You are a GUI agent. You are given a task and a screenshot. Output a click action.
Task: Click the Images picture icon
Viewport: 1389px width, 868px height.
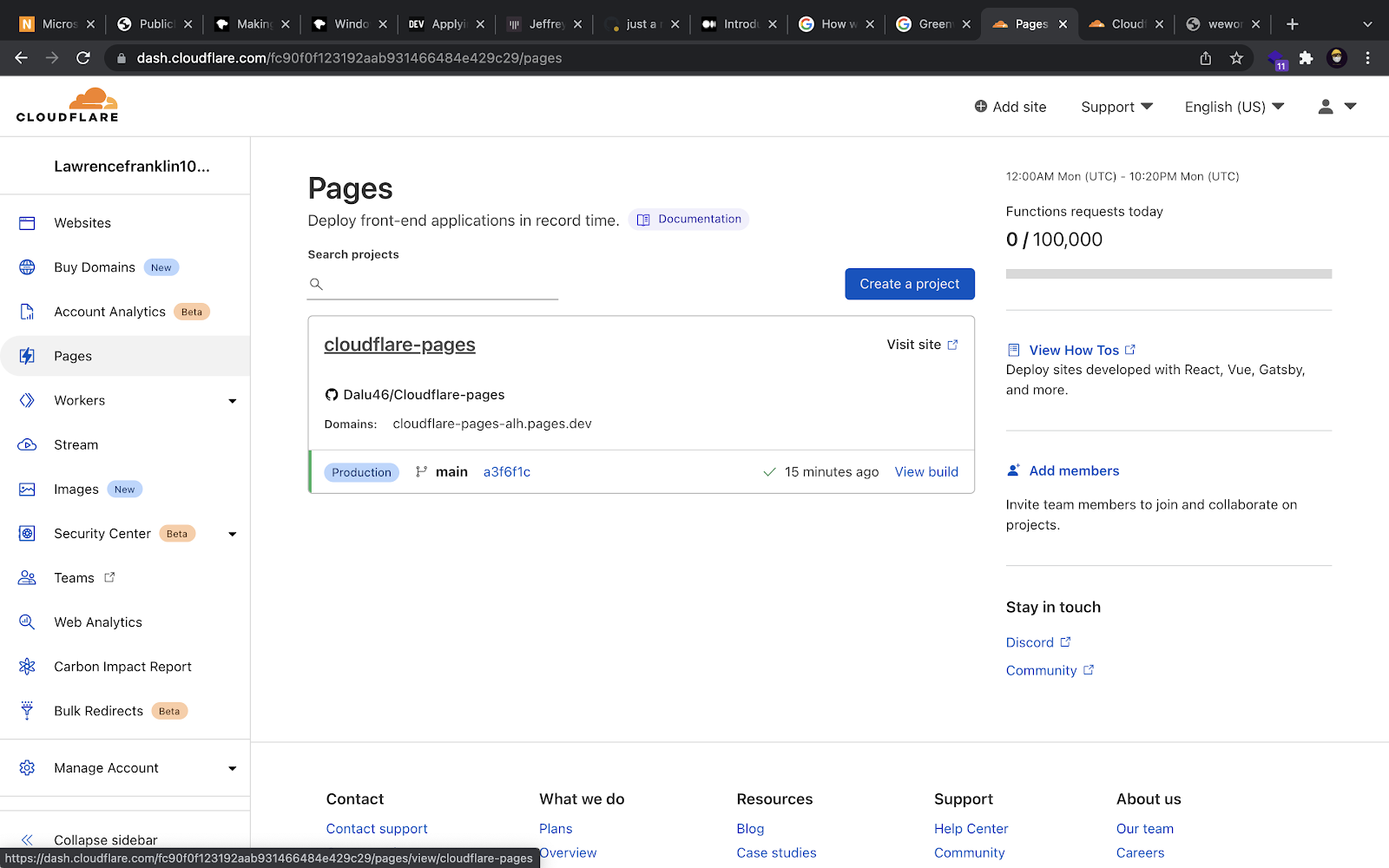tap(27, 490)
